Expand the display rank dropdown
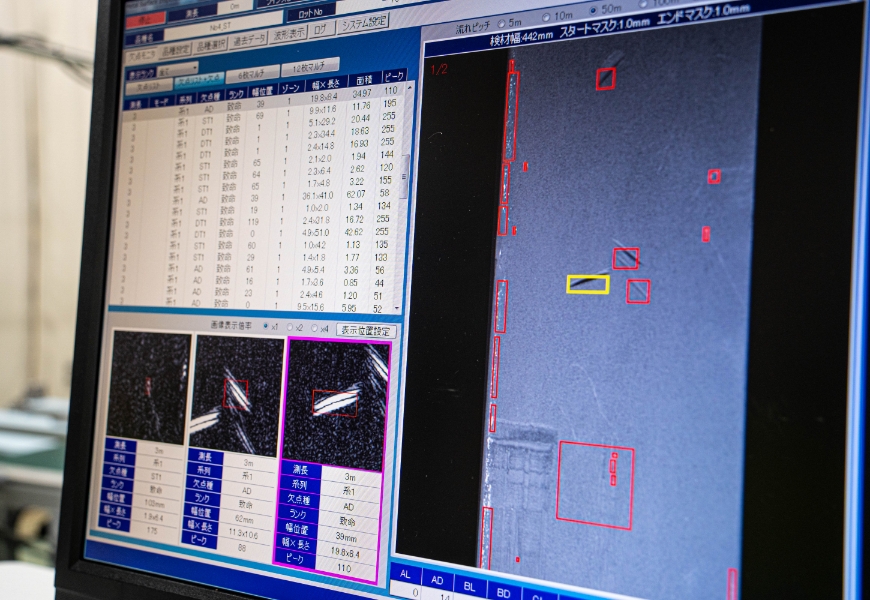 coord(177,71)
